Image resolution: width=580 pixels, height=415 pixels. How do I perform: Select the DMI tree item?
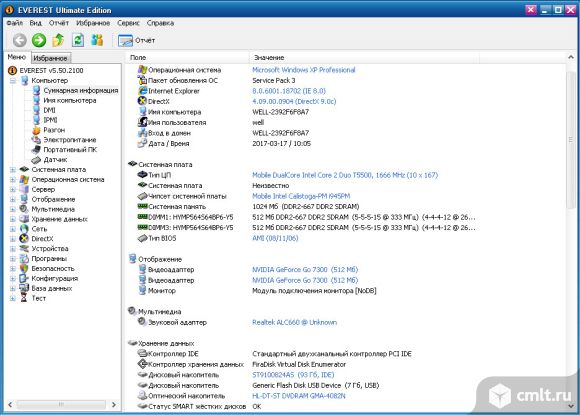[49, 110]
